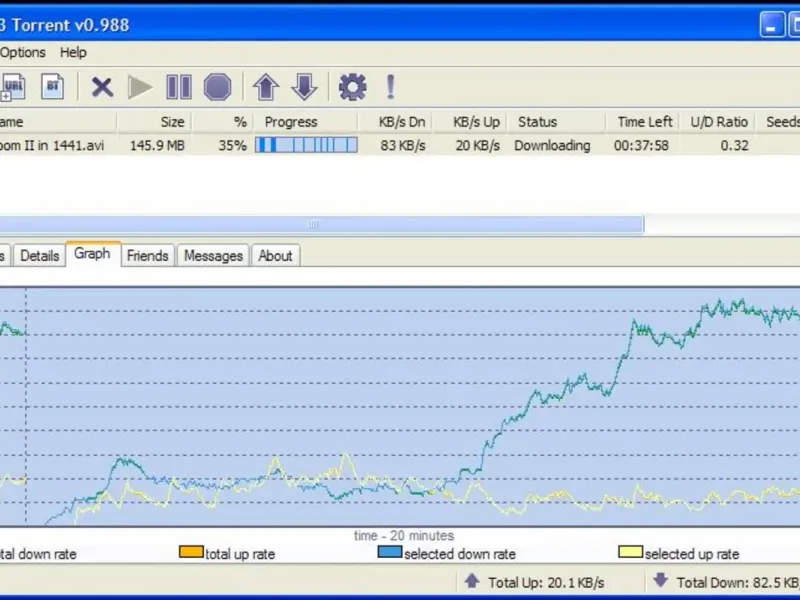
Task: Sort by the Status column header
Action: [556, 122]
